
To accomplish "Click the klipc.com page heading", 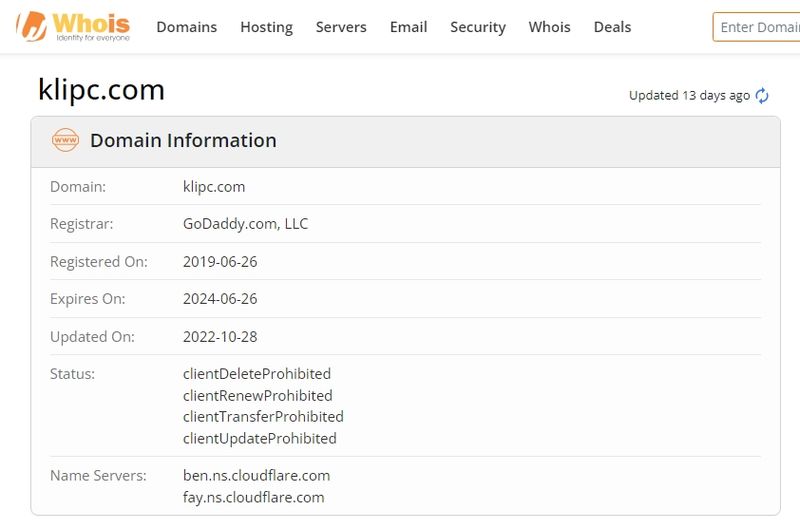I will [101, 90].
